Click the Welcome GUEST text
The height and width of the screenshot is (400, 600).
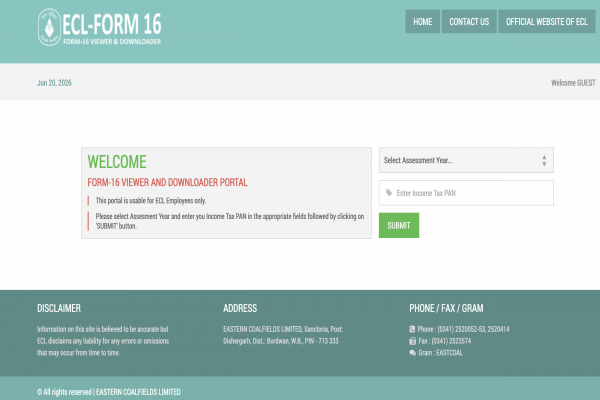573,83
